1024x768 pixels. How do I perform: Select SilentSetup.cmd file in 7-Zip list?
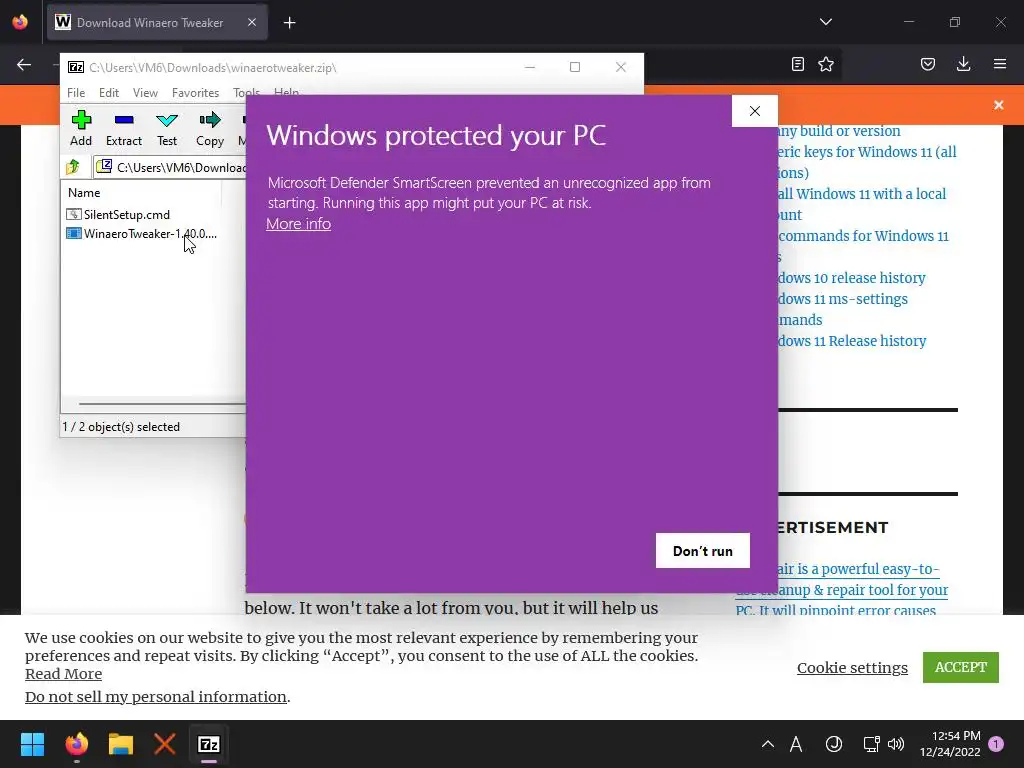119,214
